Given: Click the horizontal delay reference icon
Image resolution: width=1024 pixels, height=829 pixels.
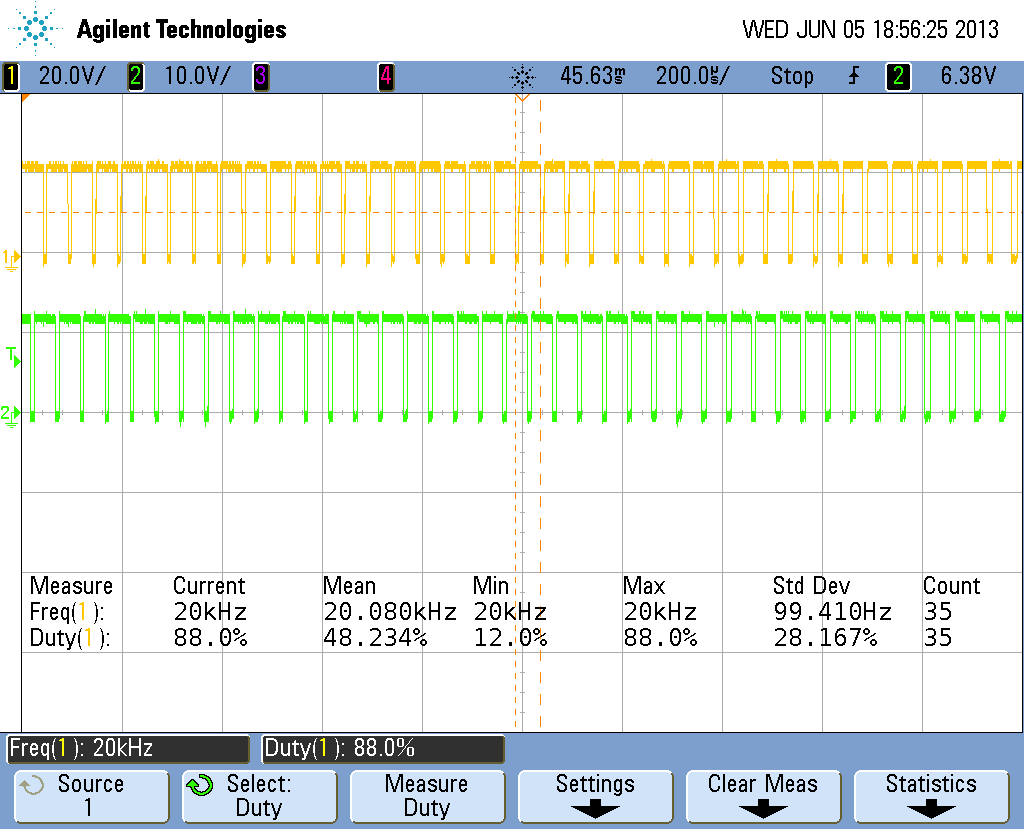Looking at the screenshot, I should click(521, 76).
